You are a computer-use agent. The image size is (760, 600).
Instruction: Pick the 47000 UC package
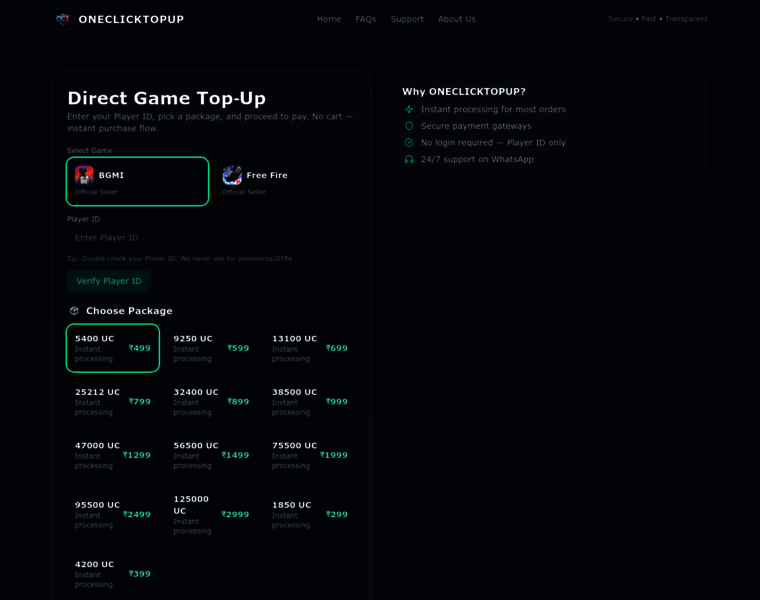(113, 455)
